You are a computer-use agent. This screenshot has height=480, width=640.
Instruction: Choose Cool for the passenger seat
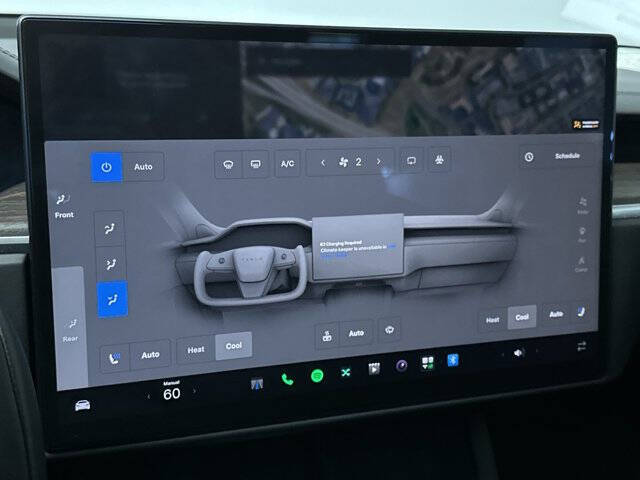tap(522, 317)
